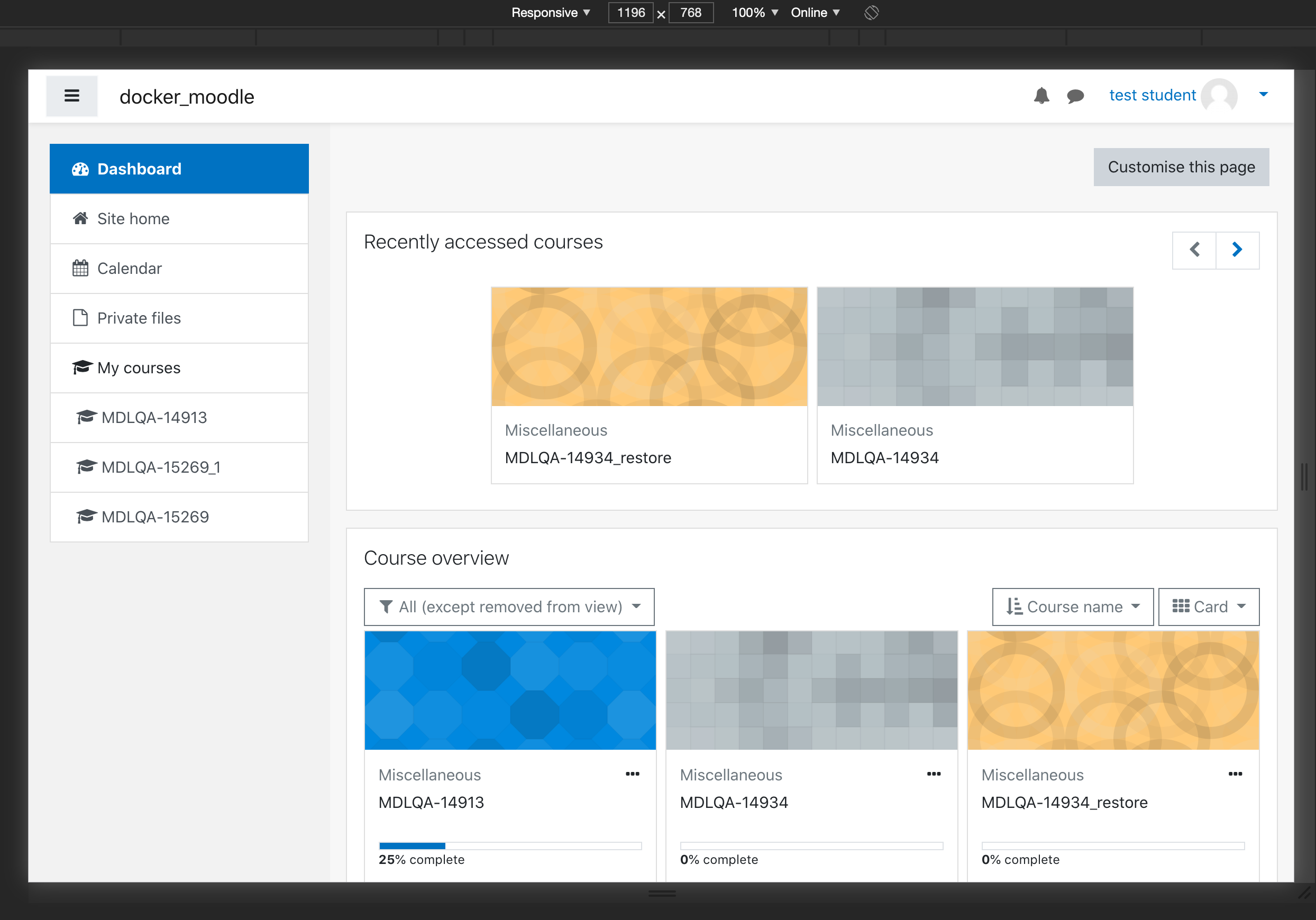
Task: Open Calendar in the navigation
Action: (x=179, y=269)
